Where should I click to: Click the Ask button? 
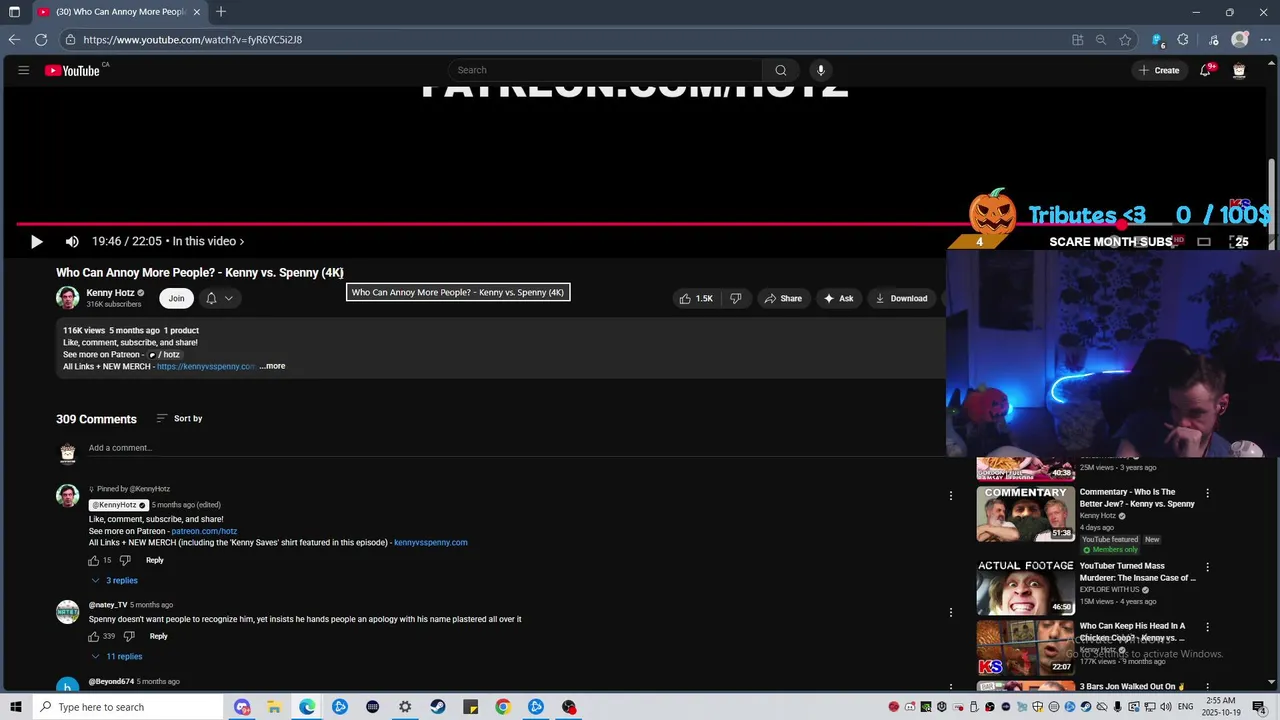coord(838,298)
